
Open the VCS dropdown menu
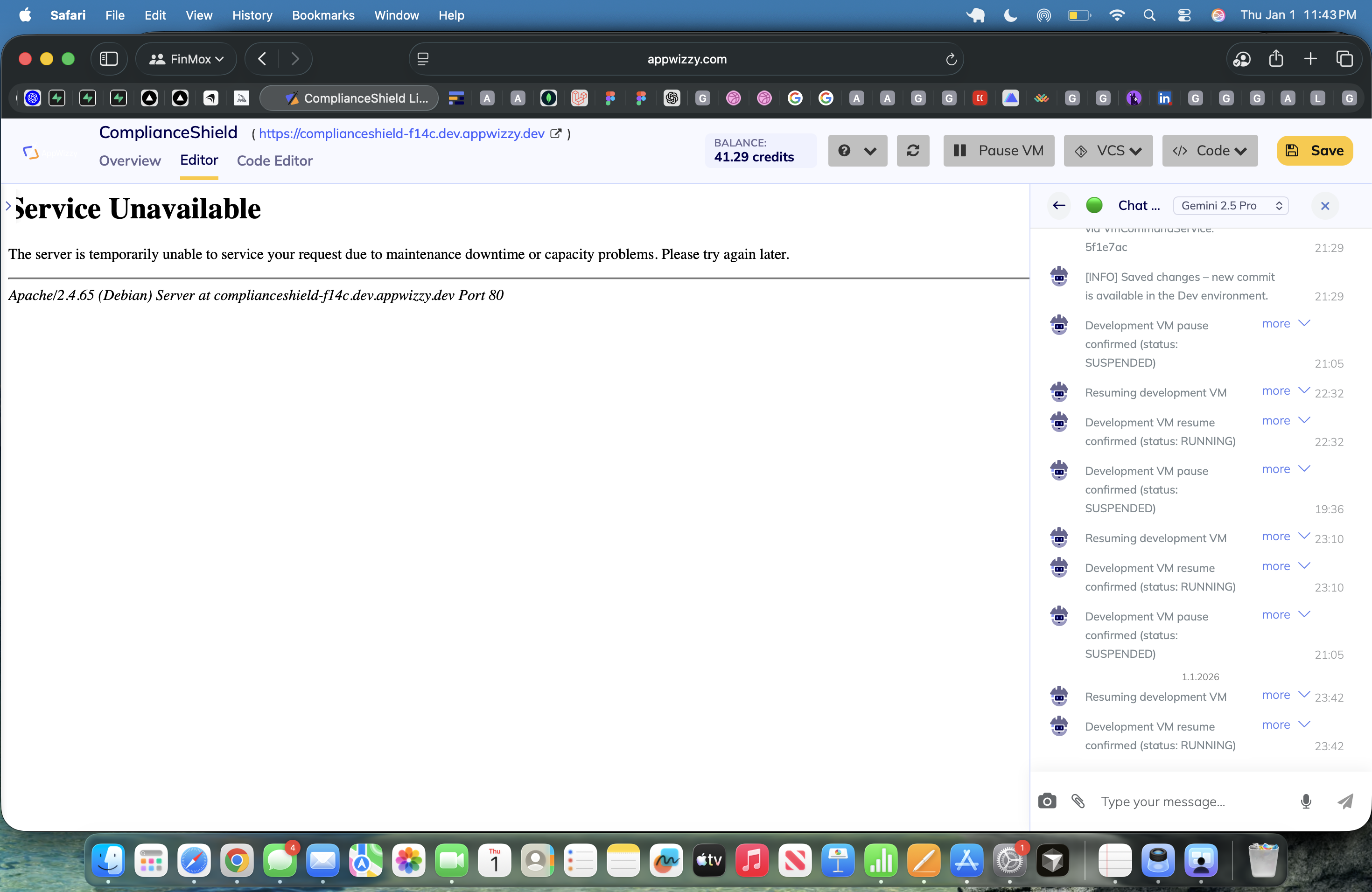[1107, 150]
